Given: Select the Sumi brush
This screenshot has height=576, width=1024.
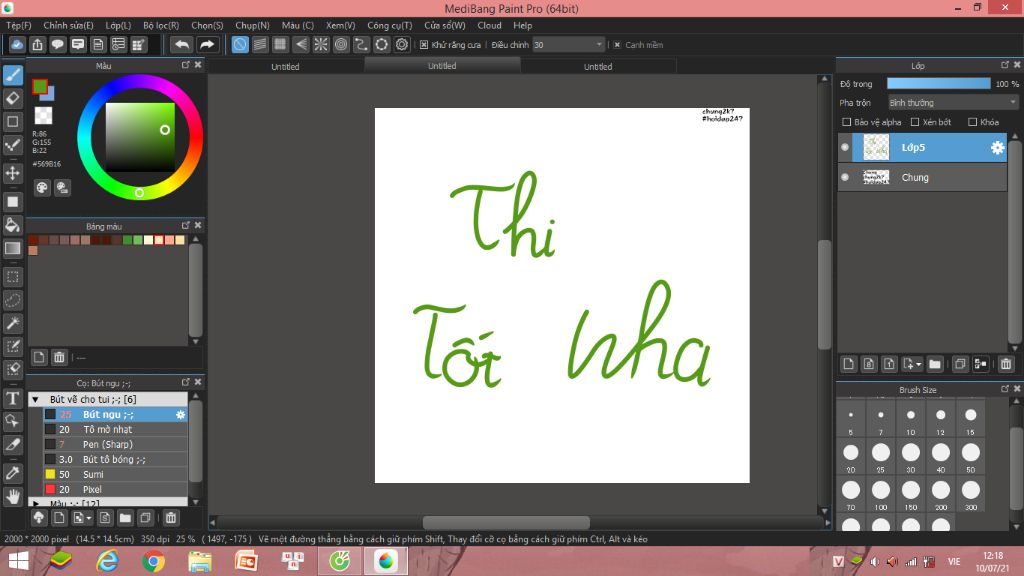Looking at the screenshot, I should (x=116, y=475).
